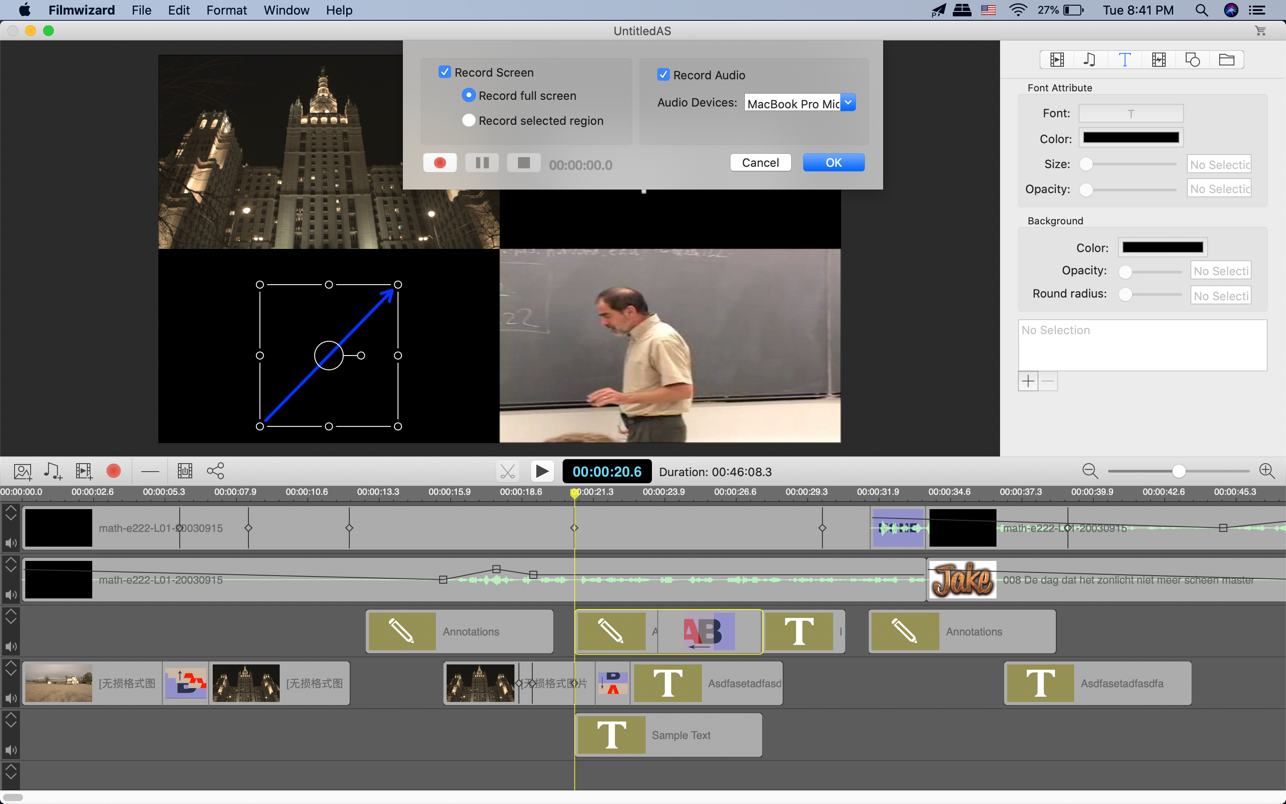The height and width of the screenshot is (804, 1286).
Task: Click the add audio icon in toolbar
Action: coord(53,471)
